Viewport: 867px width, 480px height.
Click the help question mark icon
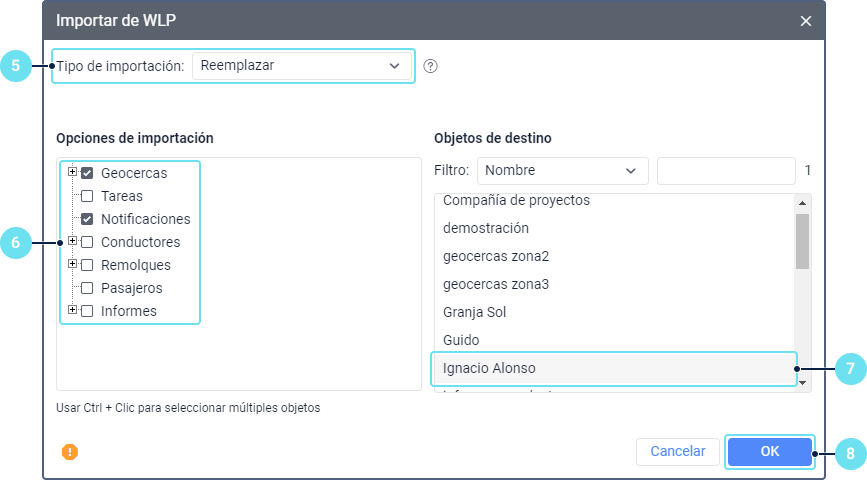tap(431, 67)
